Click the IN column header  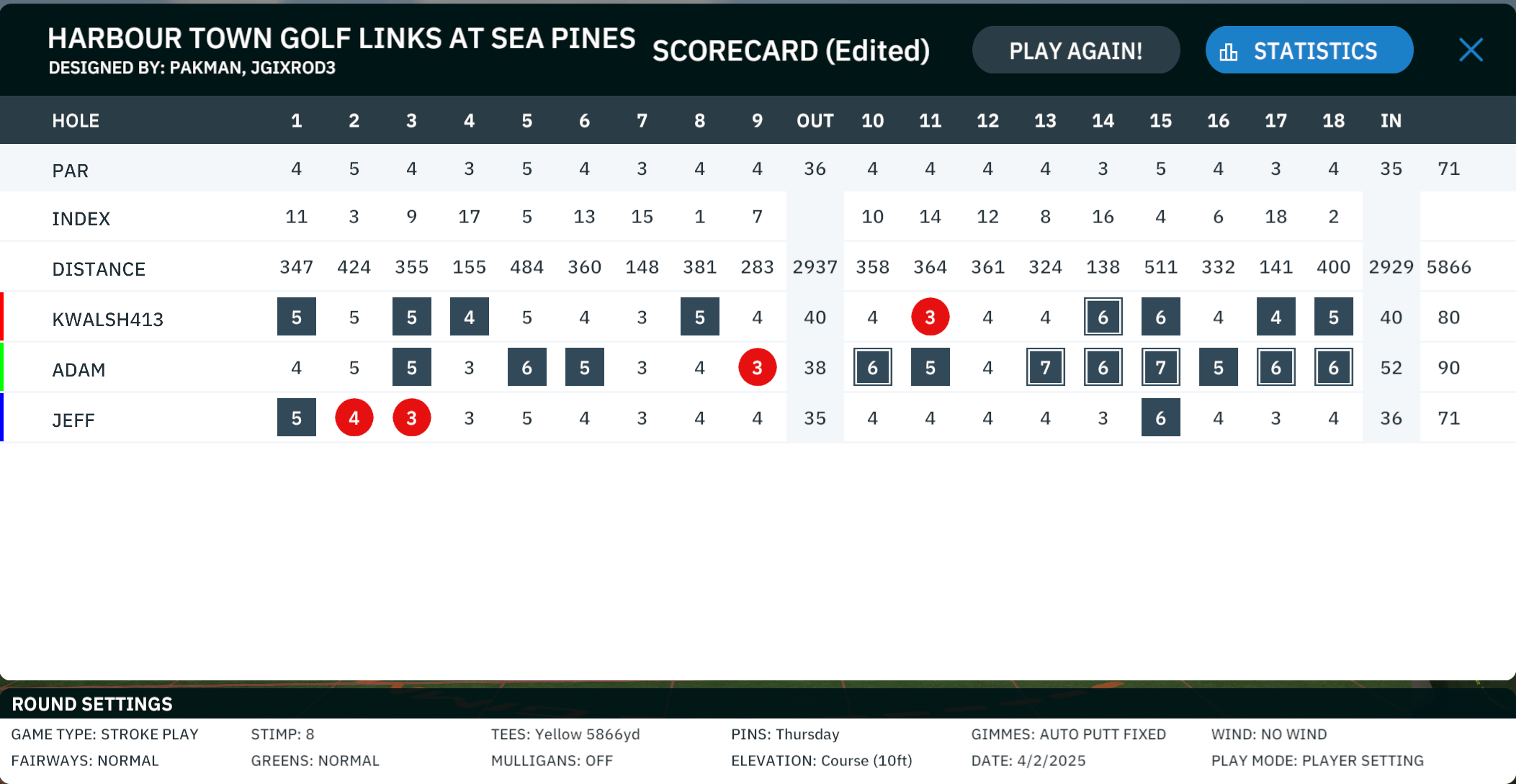(x=1391, y=121)
